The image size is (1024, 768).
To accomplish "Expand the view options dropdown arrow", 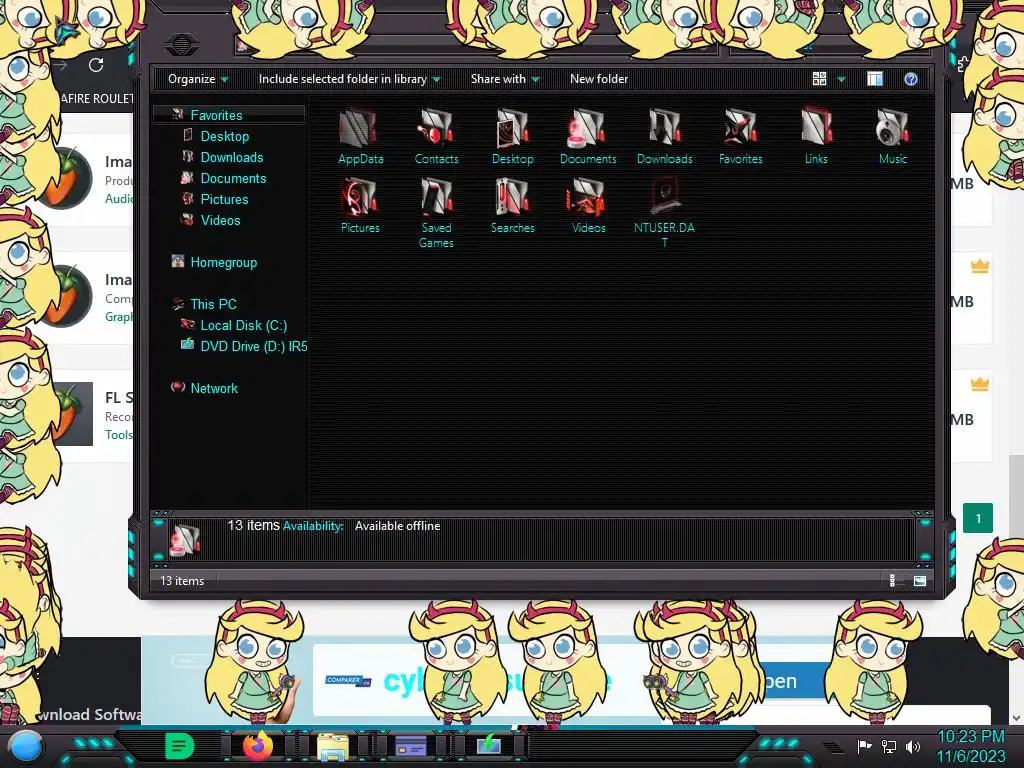I will point(841,79).
